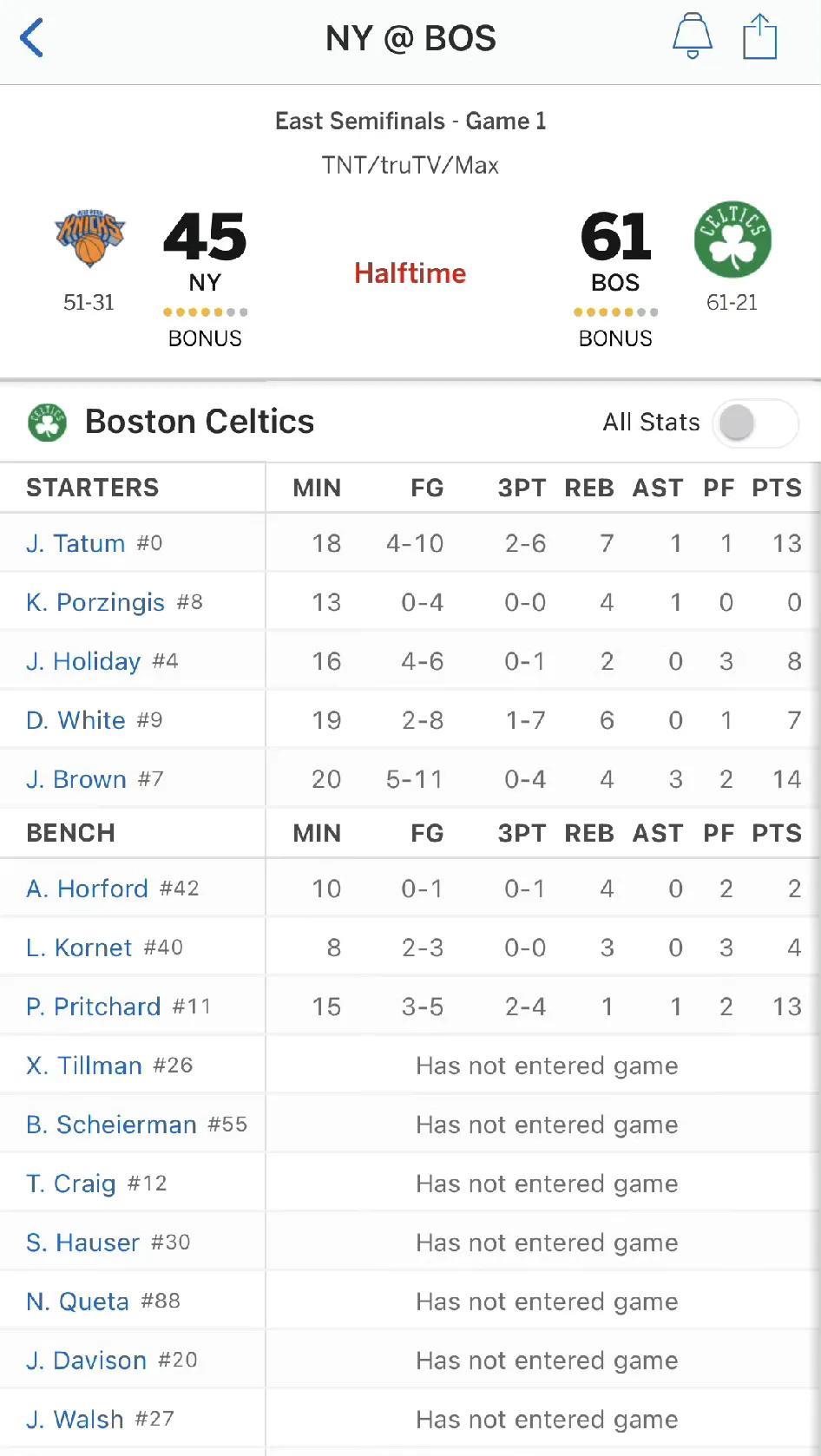
Task: Open A. Horford bench player
Action: (x=87, y=889)
